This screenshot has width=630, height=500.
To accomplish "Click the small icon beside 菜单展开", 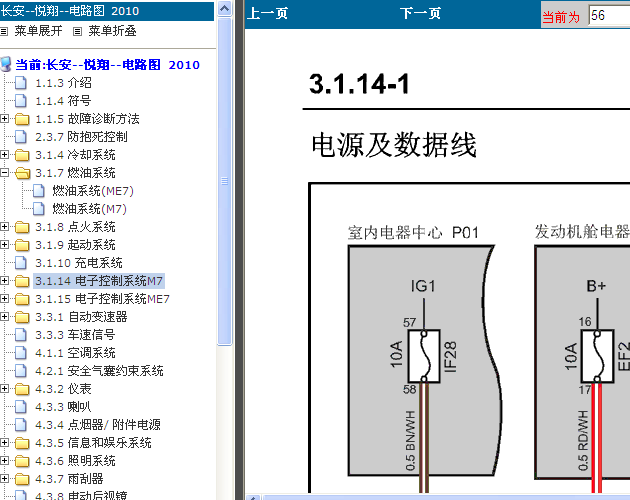I will coord(4,31).
